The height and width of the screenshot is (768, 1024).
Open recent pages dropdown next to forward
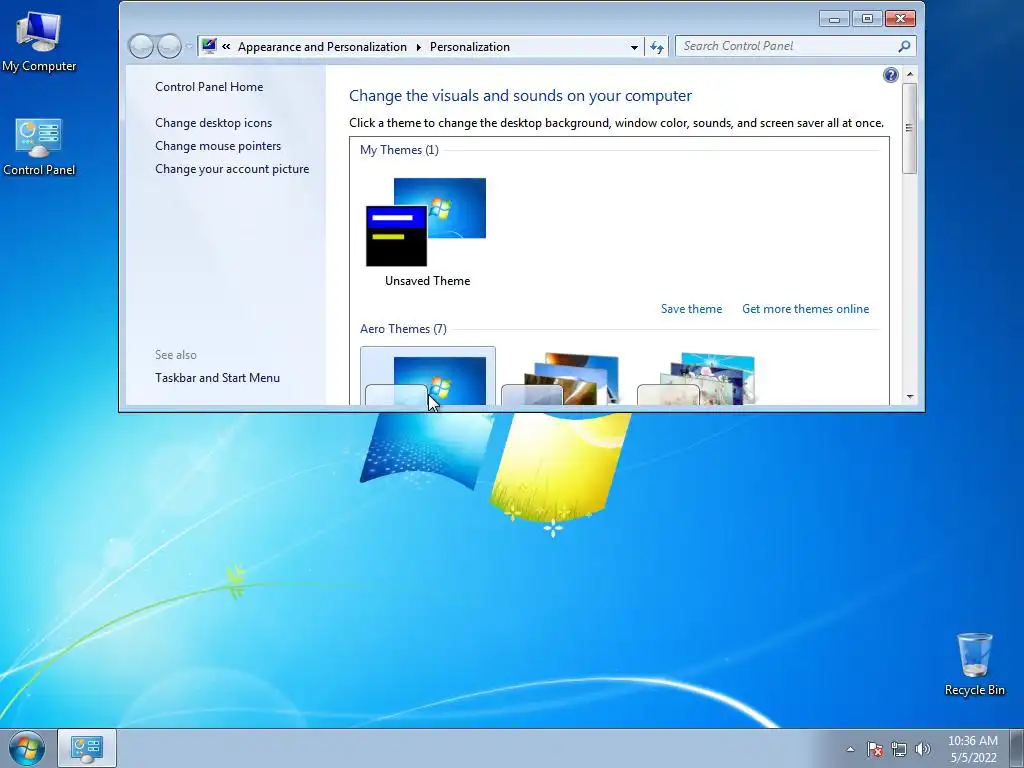tap(188, 46)
